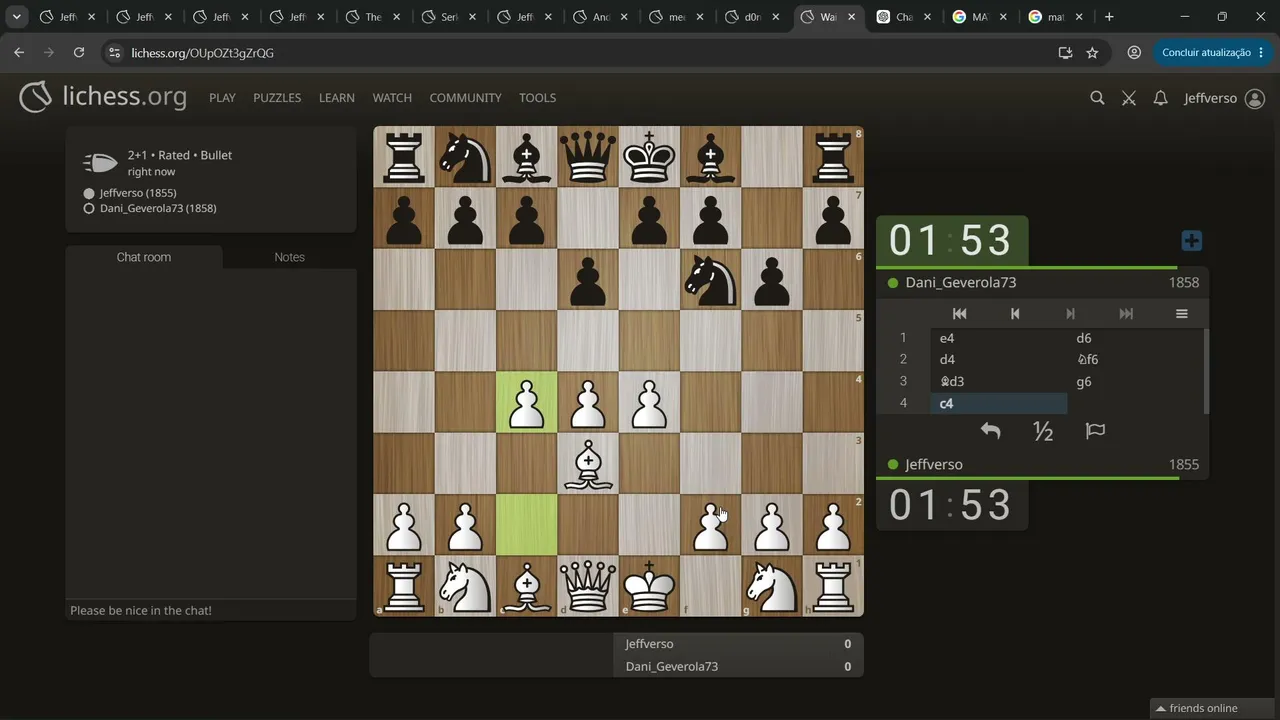
Task: Select move d4 in the move list
Action: [998, 360]
